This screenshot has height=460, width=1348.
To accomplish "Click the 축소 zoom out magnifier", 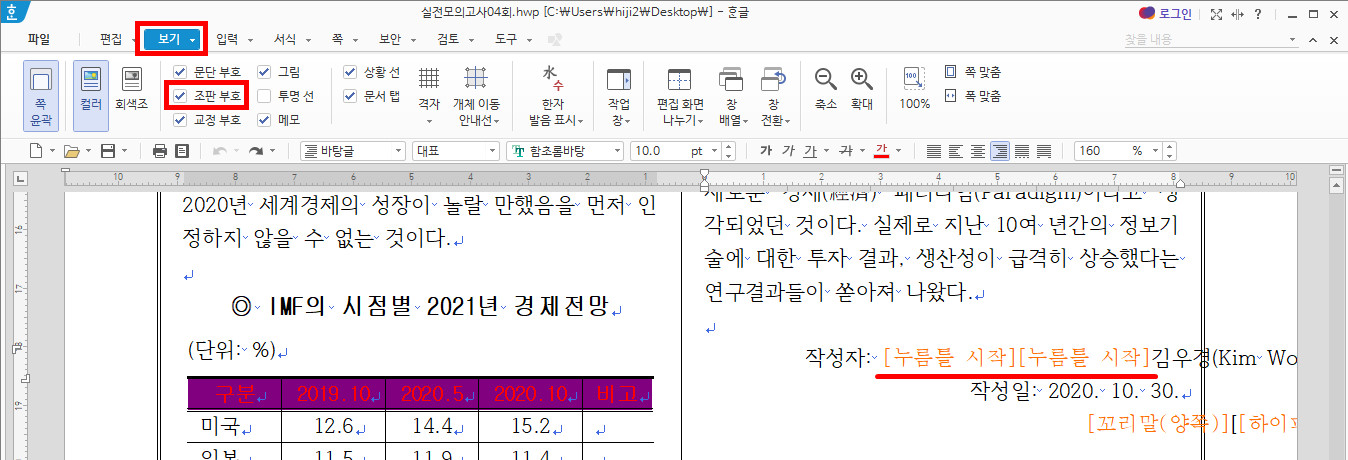I will [x=825, y=88].
